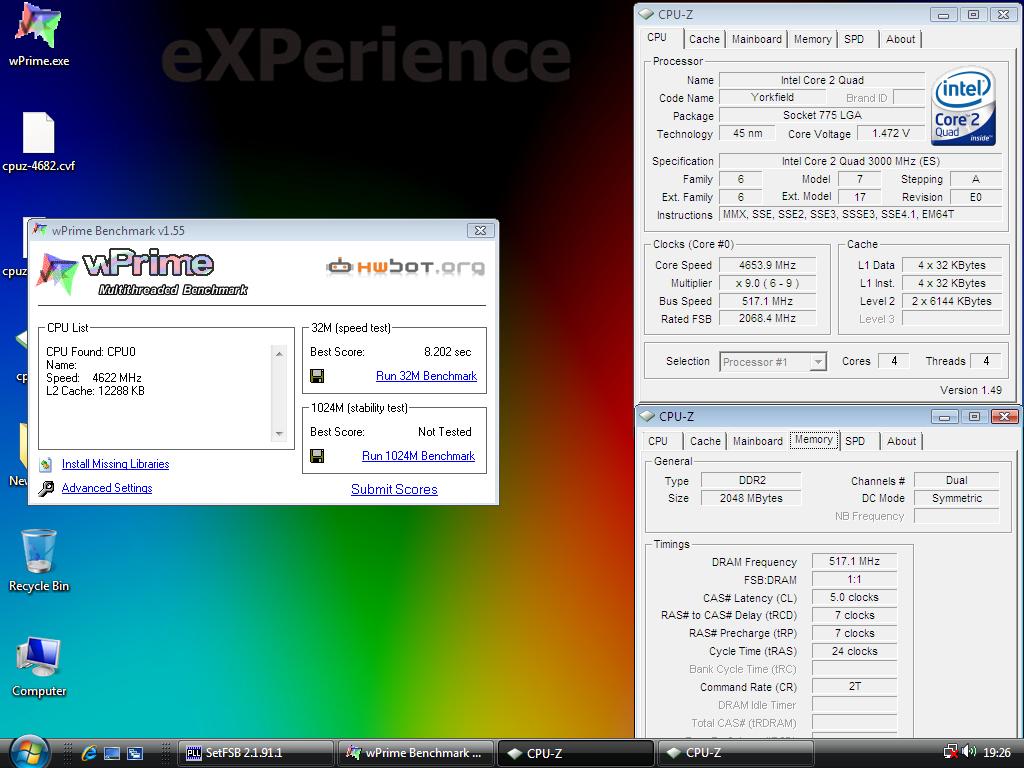Click the Advanced Settings tools icon
Viewport: 1024px width, 768px height.
pyautogui.click(x=46, y=488)
